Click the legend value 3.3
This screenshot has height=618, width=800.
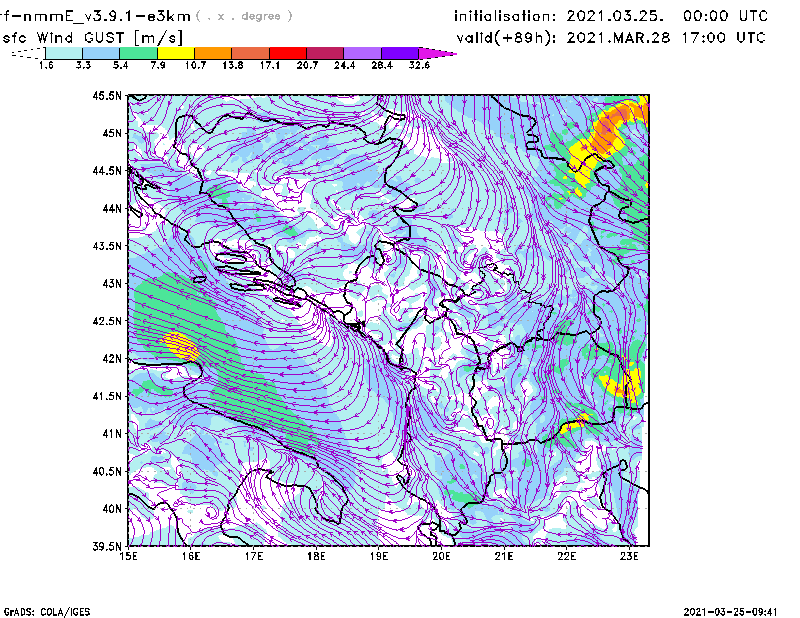[x=83, y=65]
